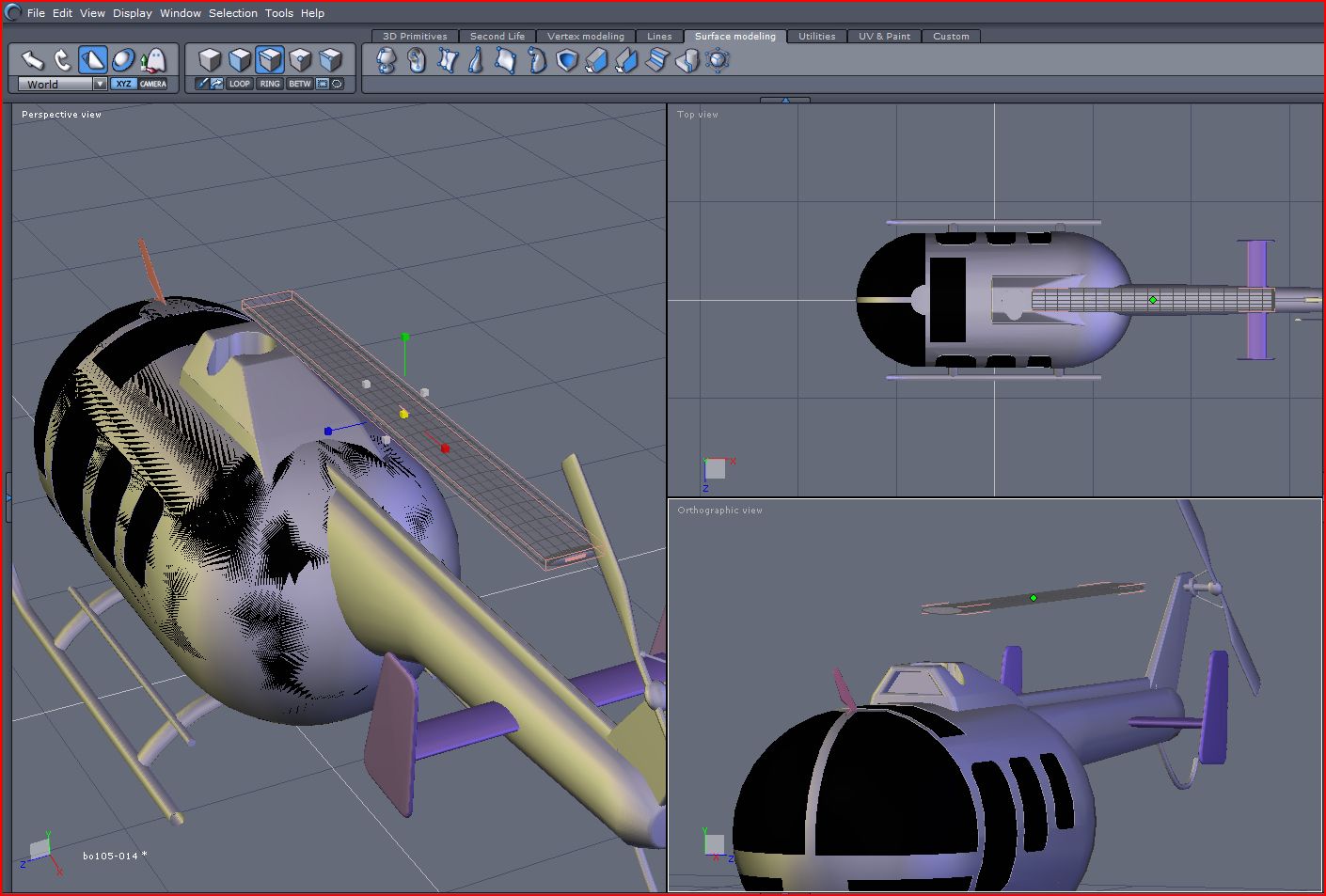The image size is (1326, 896).
Task: Select the highlighted cone scale tool
Action: pyautogui.click(x=93, y=60)
